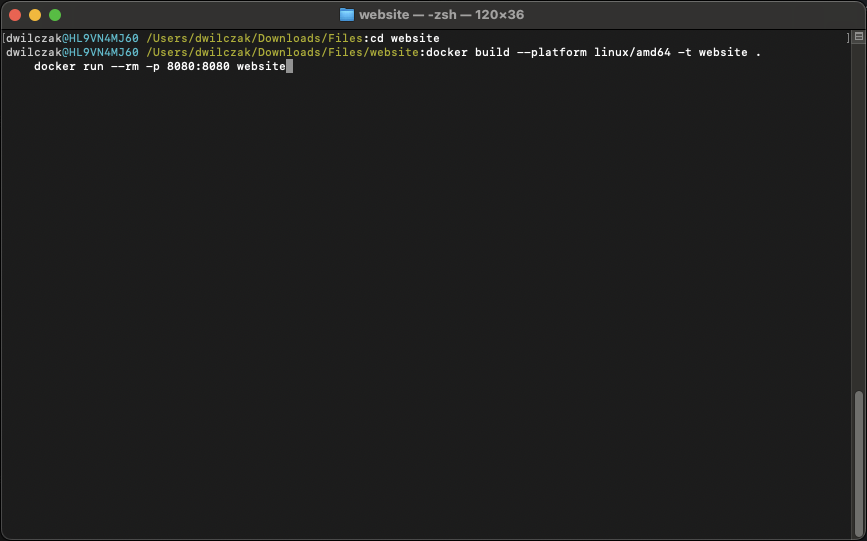This screenshot has height=541, width=867.
Task: Close the terminal window with red button
Action: (x=15, y=15)
